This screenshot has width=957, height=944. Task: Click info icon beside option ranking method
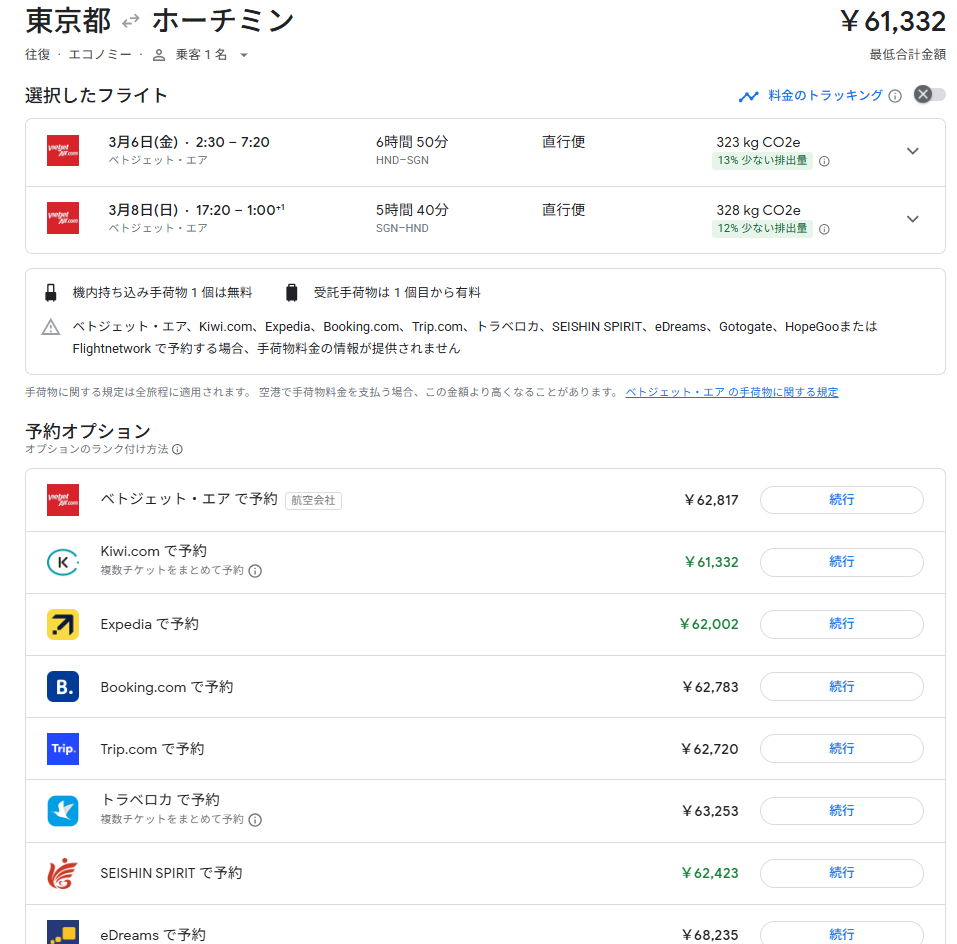point(177,450)
